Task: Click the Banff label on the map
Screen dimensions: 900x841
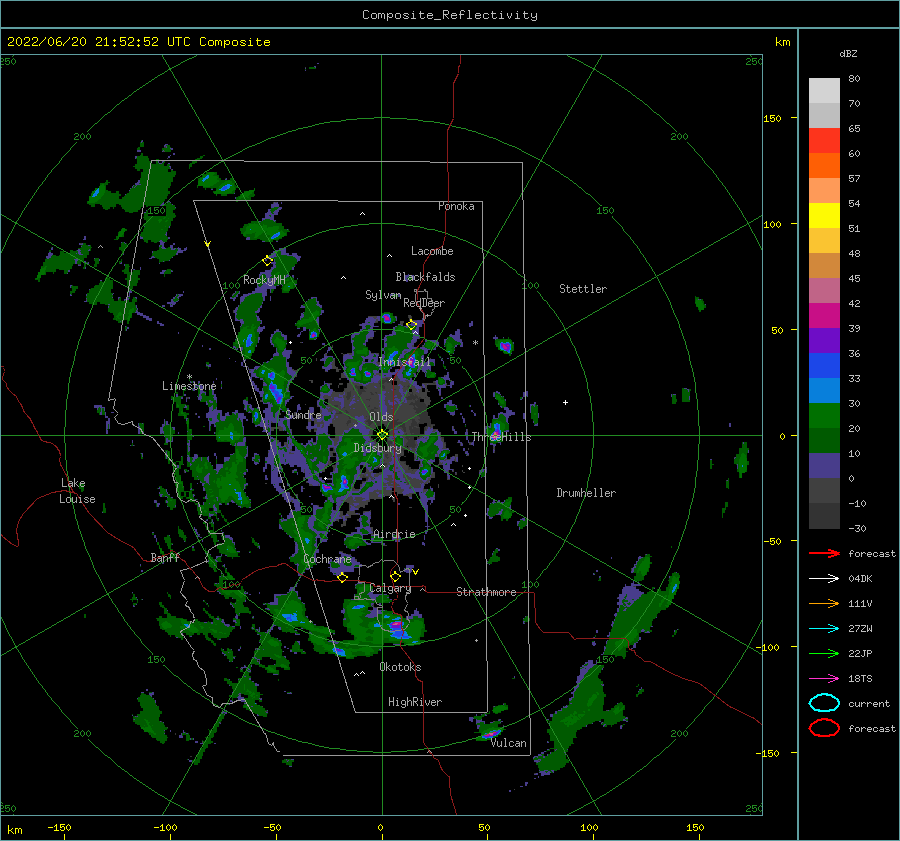Action: [x=165, y=558]
